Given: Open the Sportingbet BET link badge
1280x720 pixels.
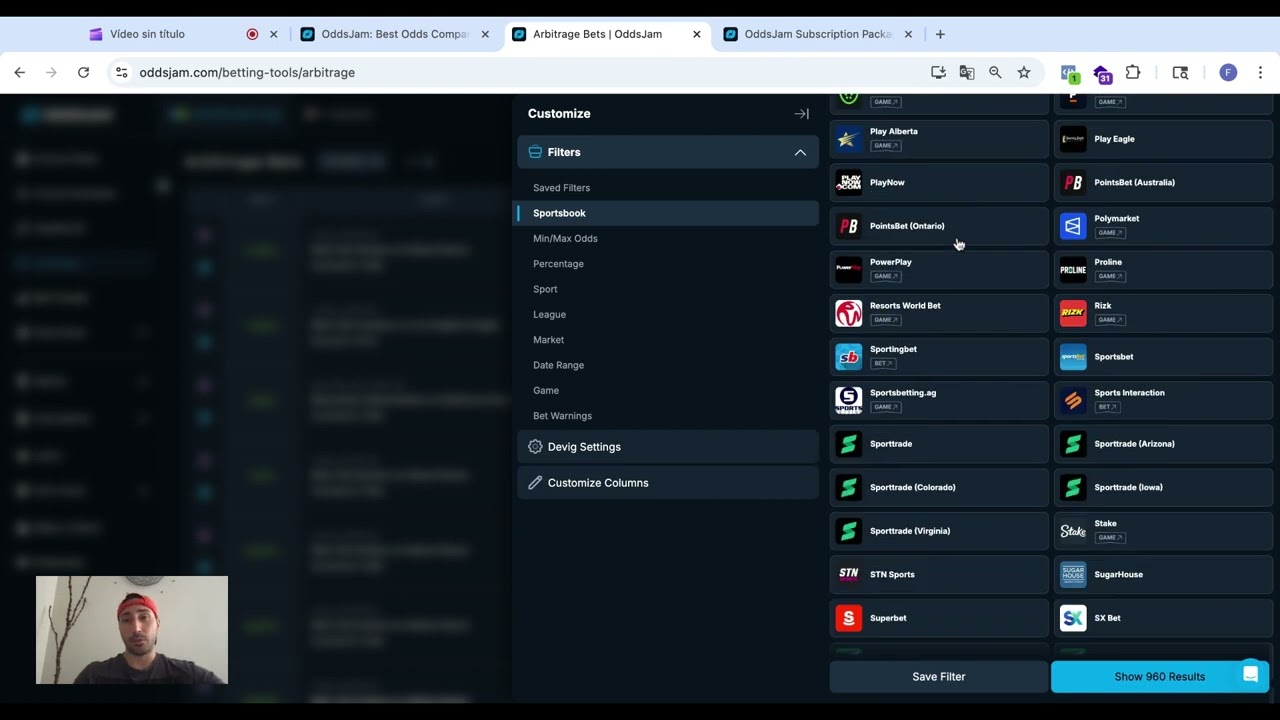Looking at the screenshot, I should (882, 363).
